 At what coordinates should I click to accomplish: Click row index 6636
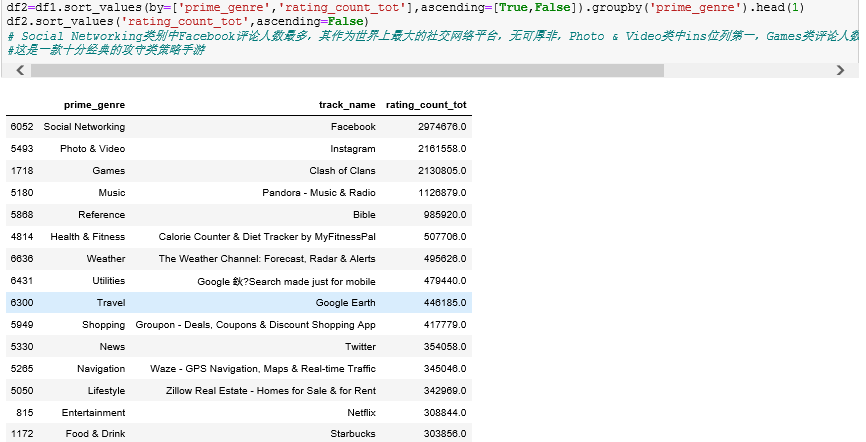tap(22, 259)
